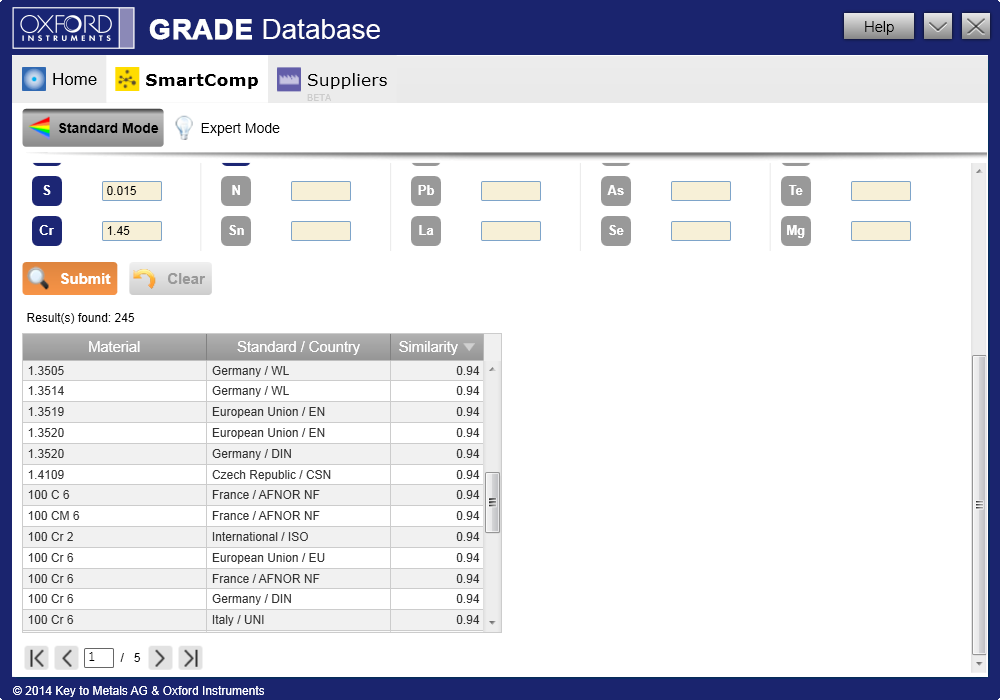This screenshot has height=700, width=1000.
Task: Toggle the Sn element button
Action: click(x=236, y=231)
